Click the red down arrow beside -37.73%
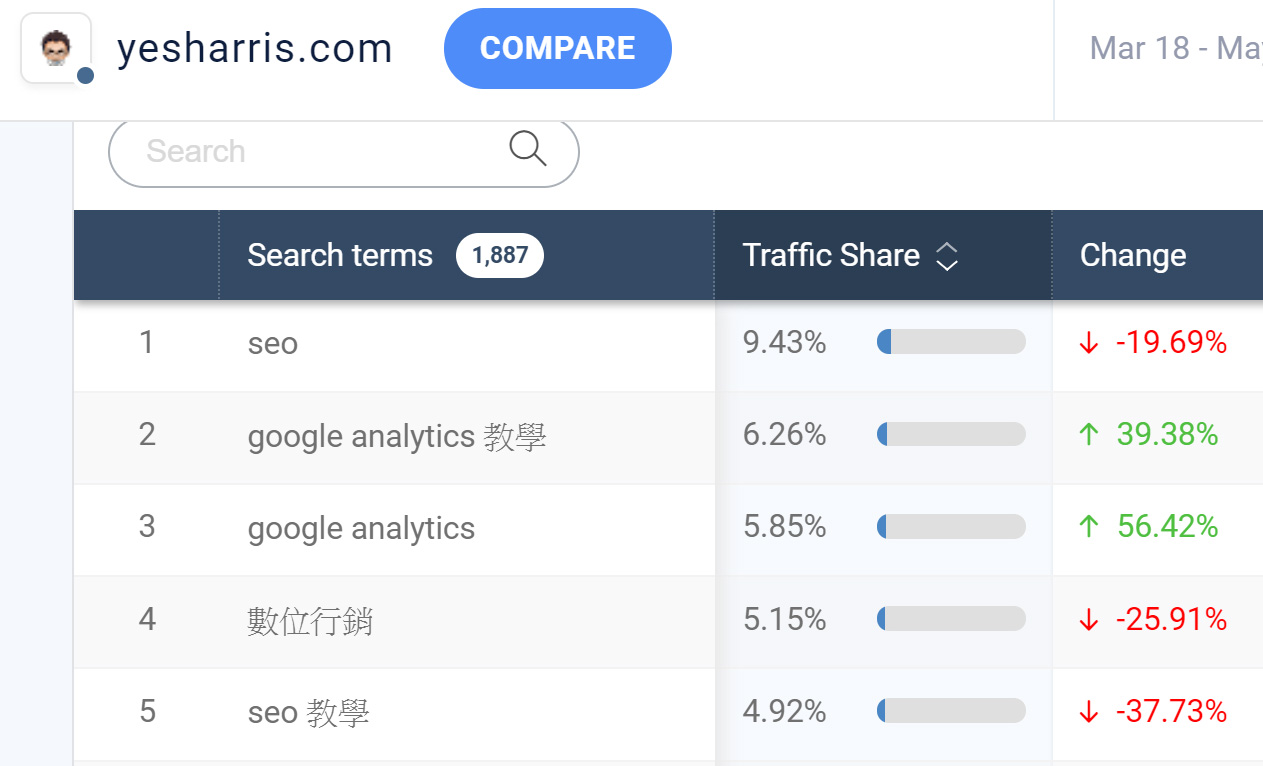The image size is (1263, 766). click(x=1089, y=711)
